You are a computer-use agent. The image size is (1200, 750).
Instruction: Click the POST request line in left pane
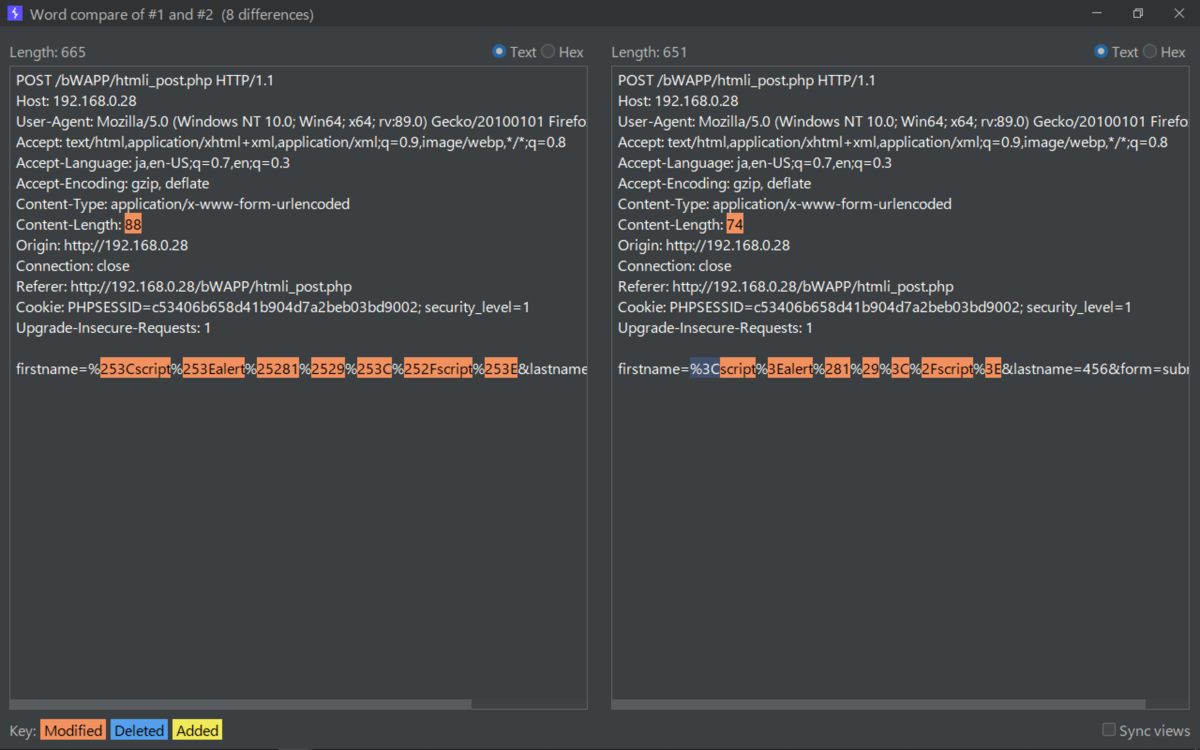(145, 80)
